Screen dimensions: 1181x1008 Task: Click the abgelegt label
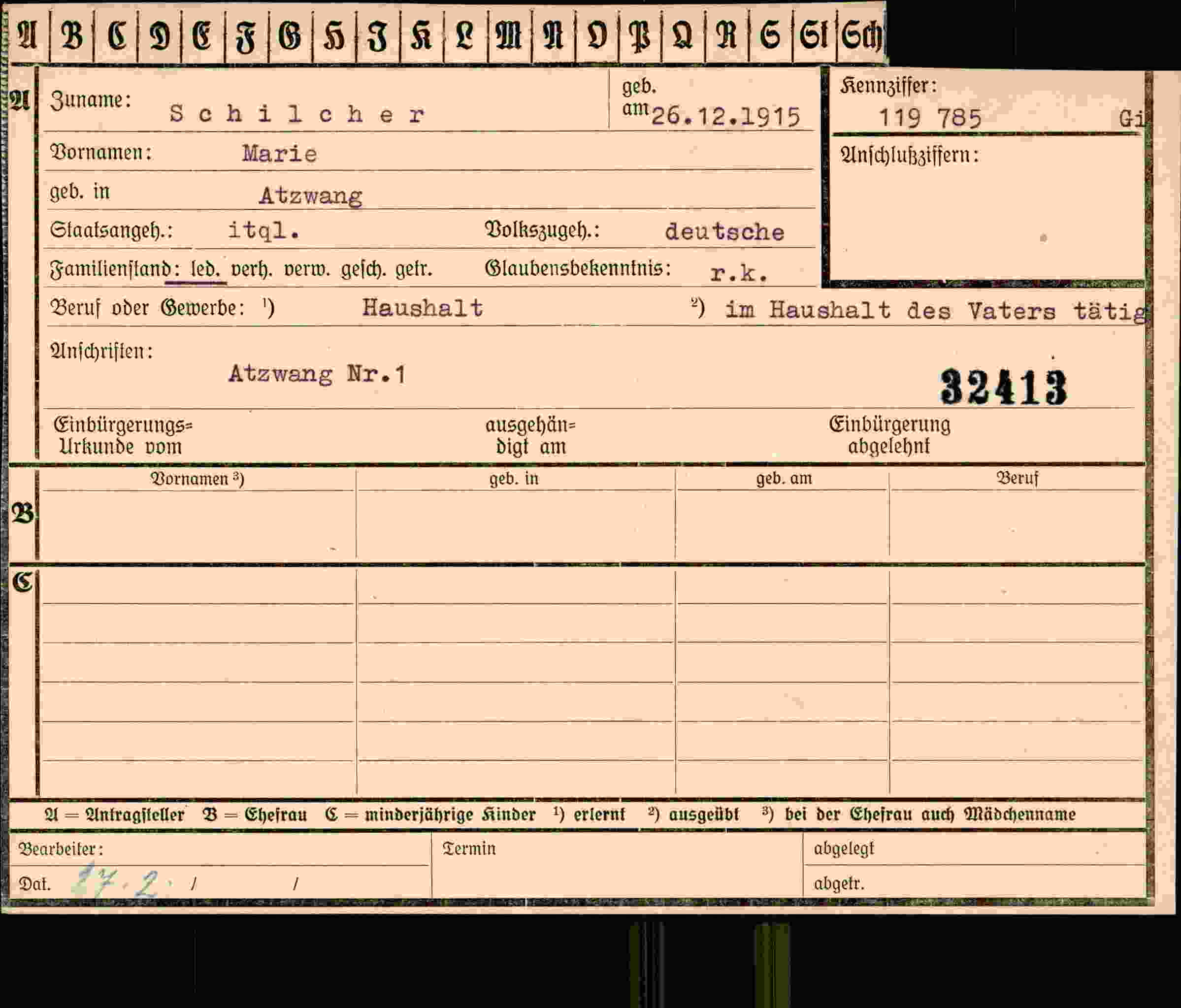coord(844,849)
